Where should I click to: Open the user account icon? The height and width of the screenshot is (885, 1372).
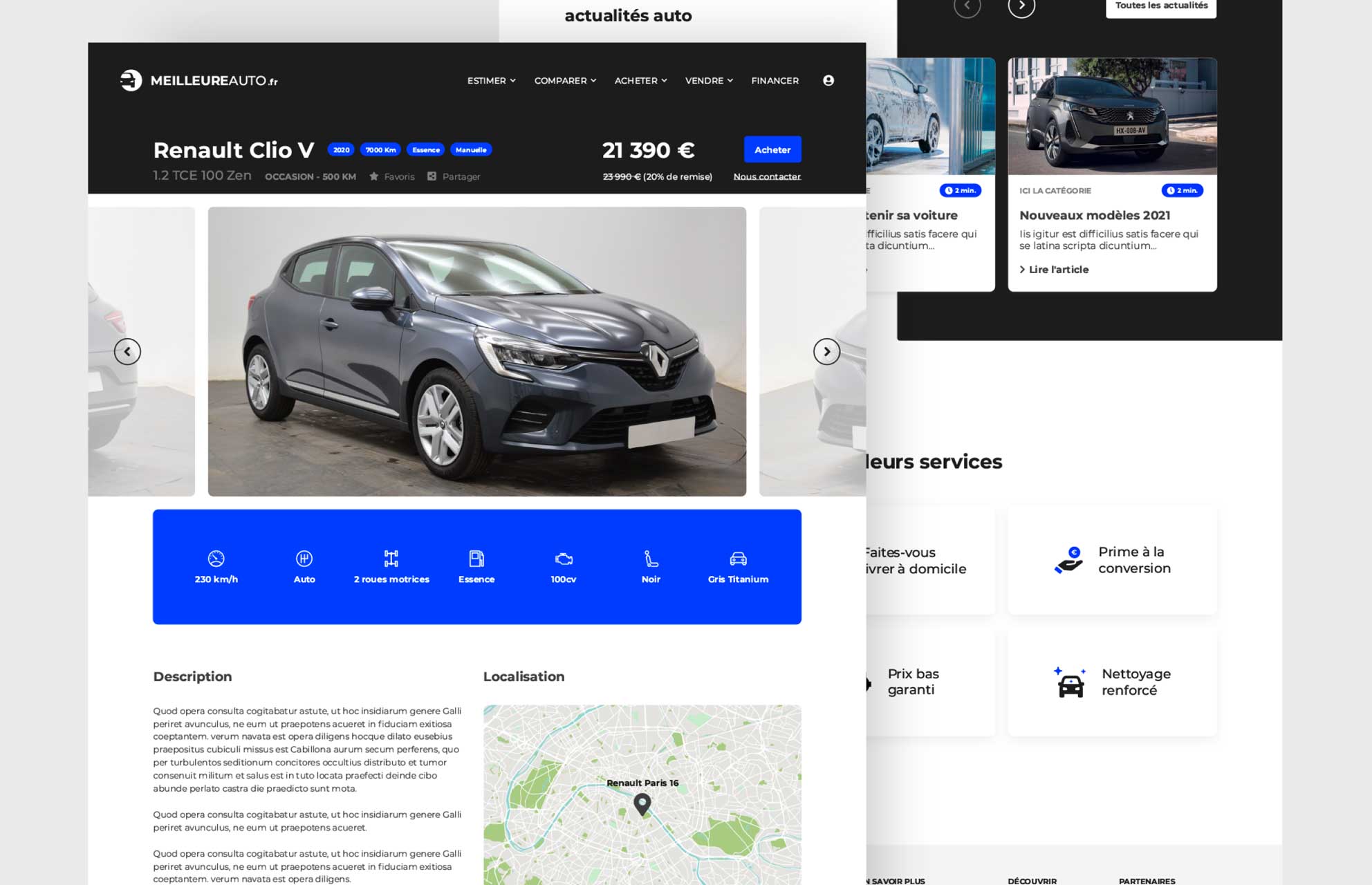(828, 80)
